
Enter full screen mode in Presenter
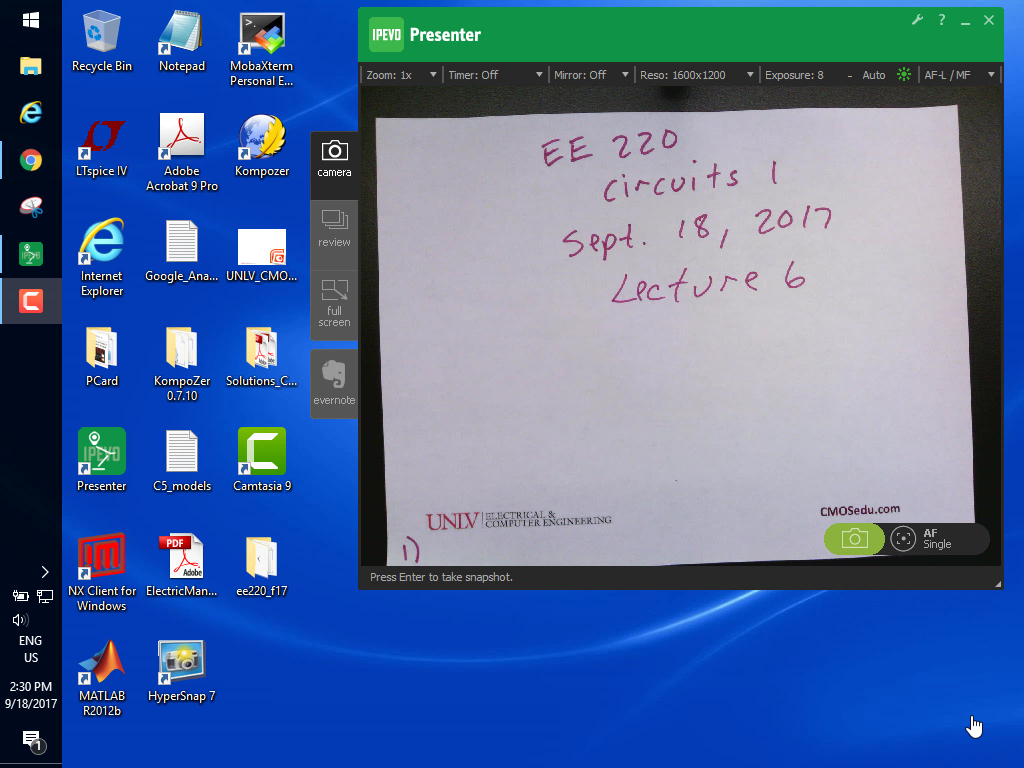tap(334, 304)
